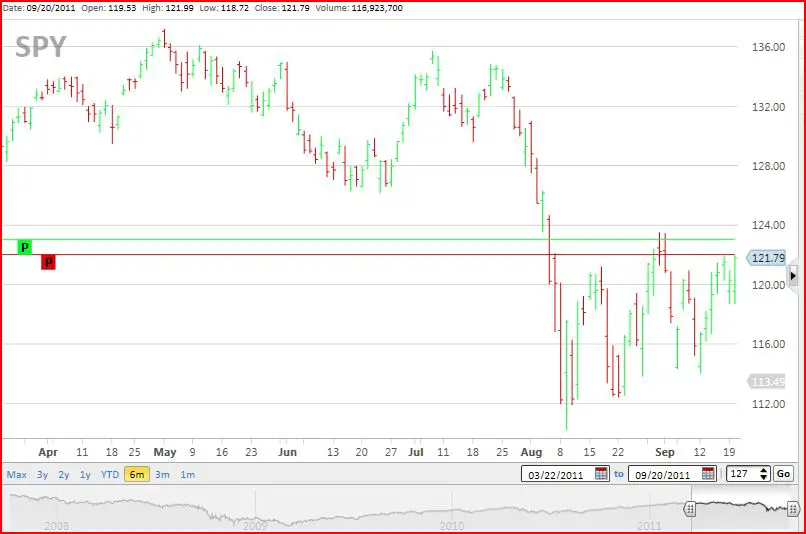This screenshot has height=534, width=806.
Task: Click the green P pivot marker
Action: (x=24, y=247)
